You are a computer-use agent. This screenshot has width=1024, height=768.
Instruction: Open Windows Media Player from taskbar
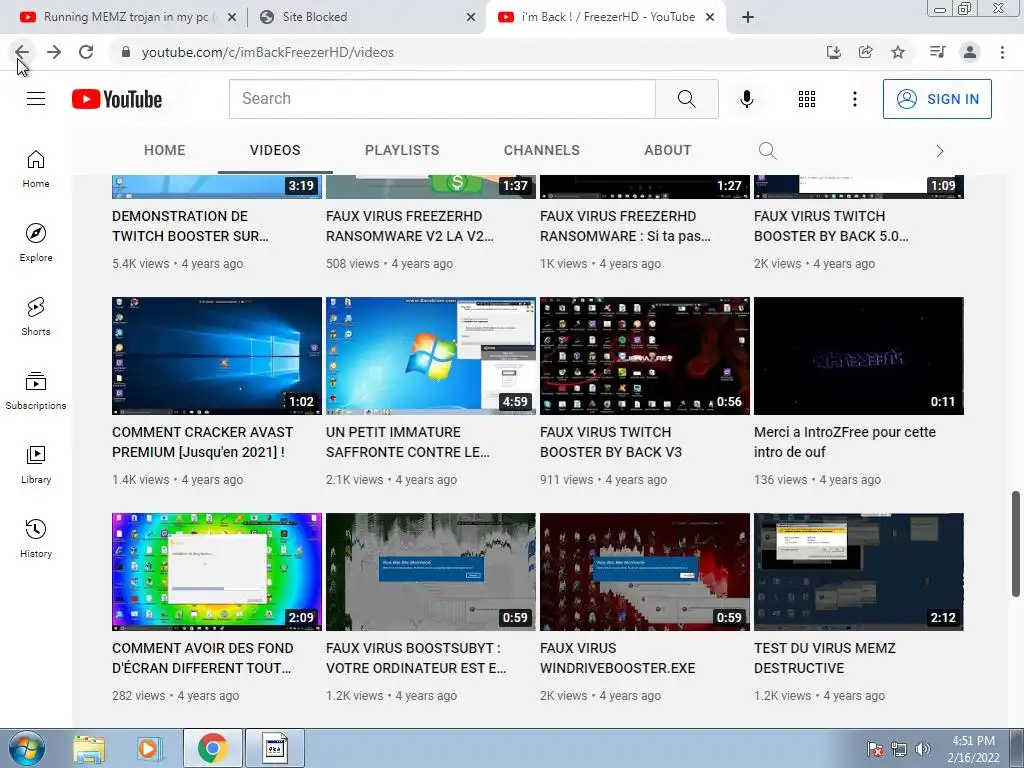click(149, 748)
